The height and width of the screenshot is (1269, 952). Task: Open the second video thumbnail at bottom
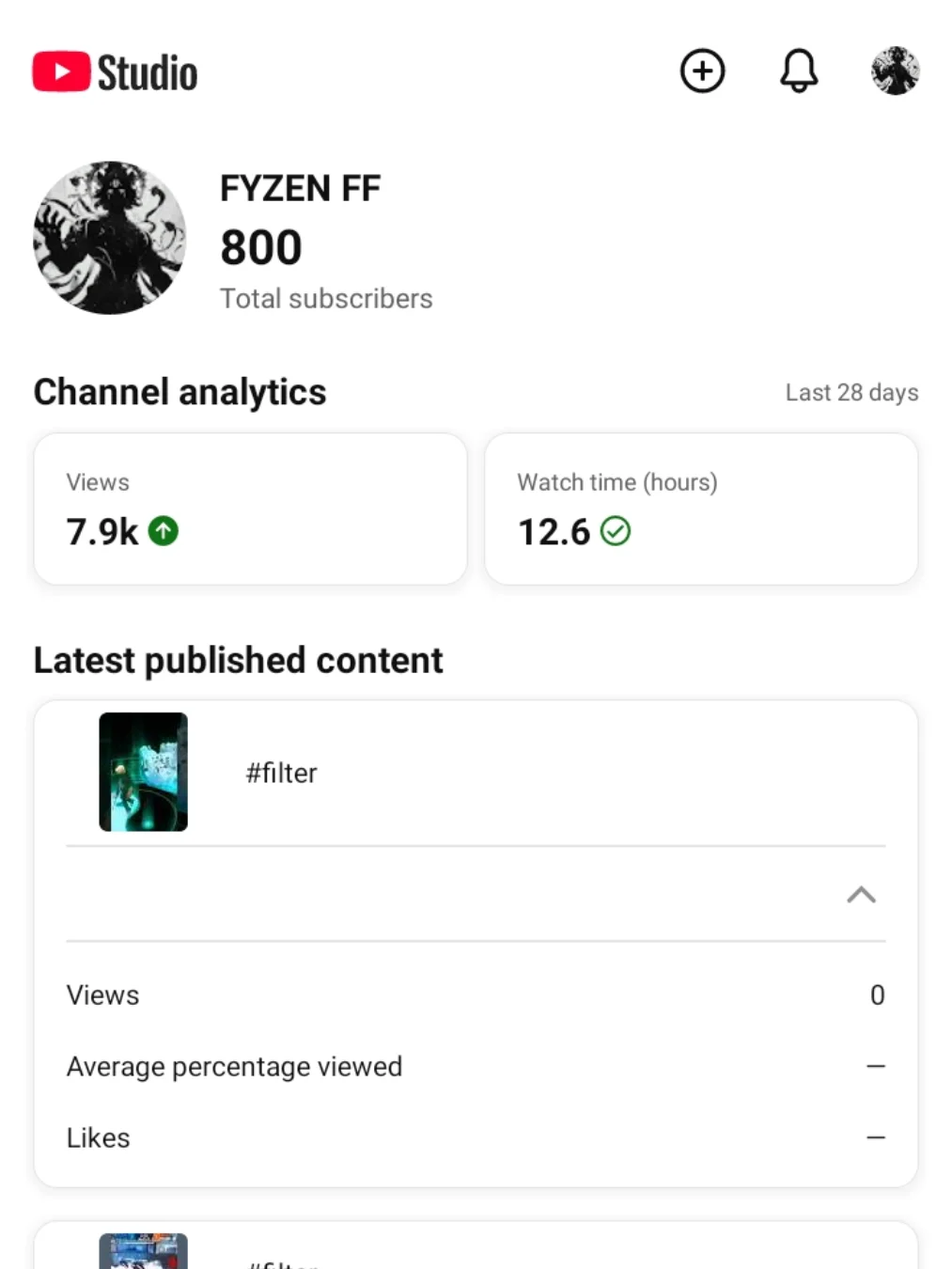[x=144, y=1252]
